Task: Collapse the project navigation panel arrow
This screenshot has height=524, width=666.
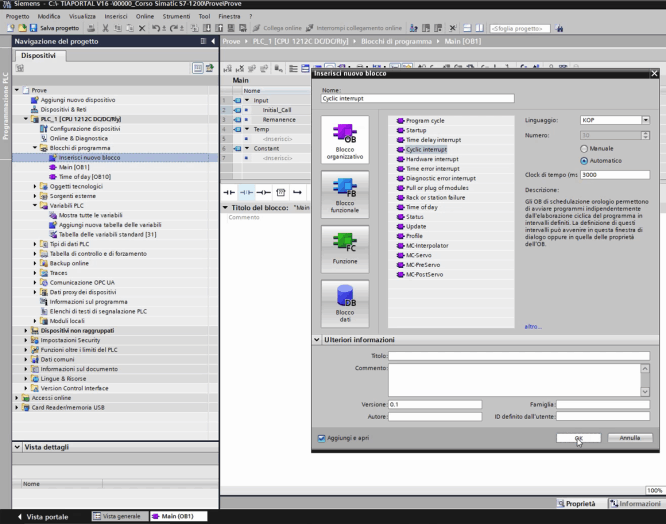Action: click(x=213, y=41)
